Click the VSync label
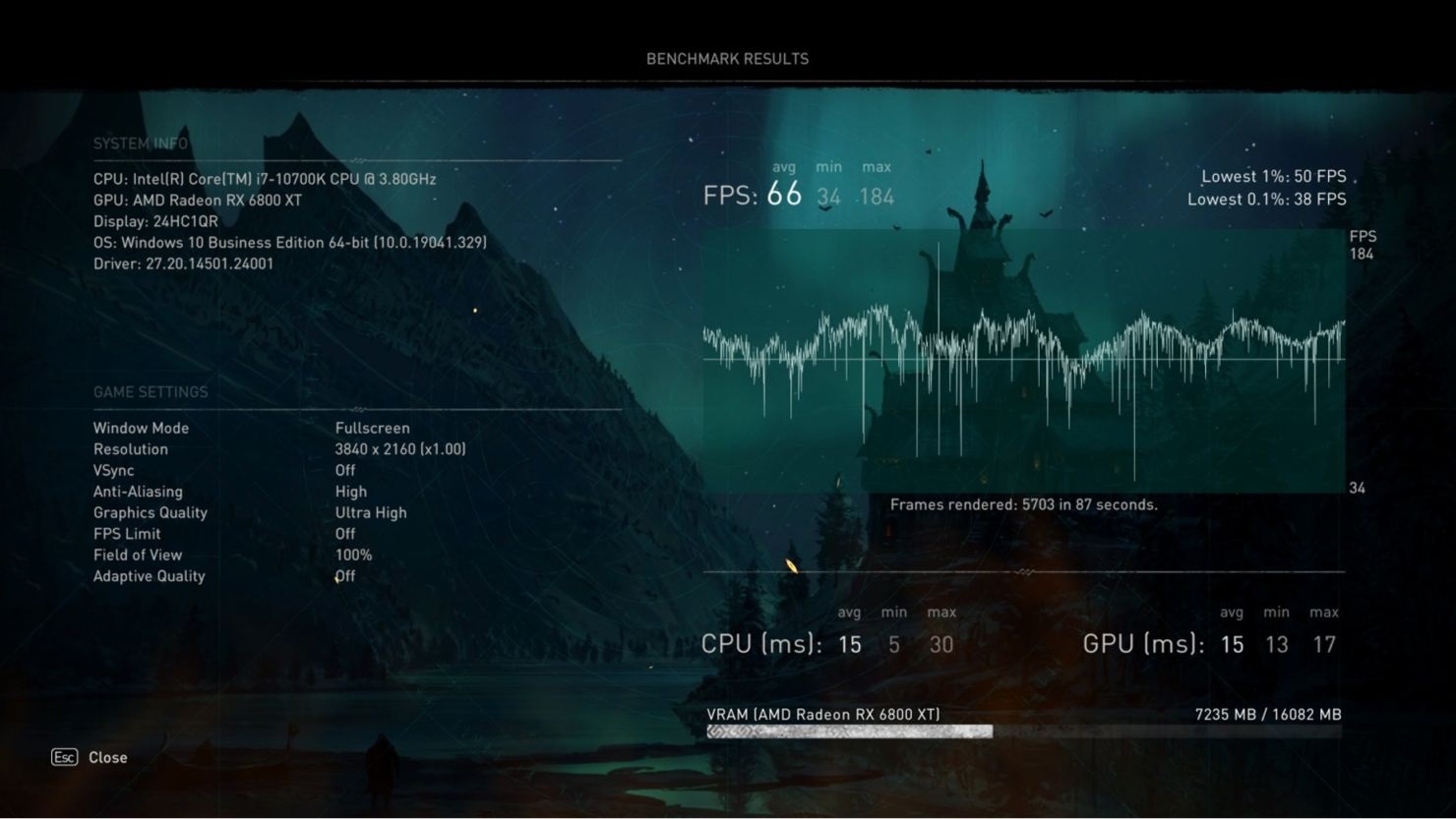The height and width of the screenshot is (819, 1456). tap(113, 471)
